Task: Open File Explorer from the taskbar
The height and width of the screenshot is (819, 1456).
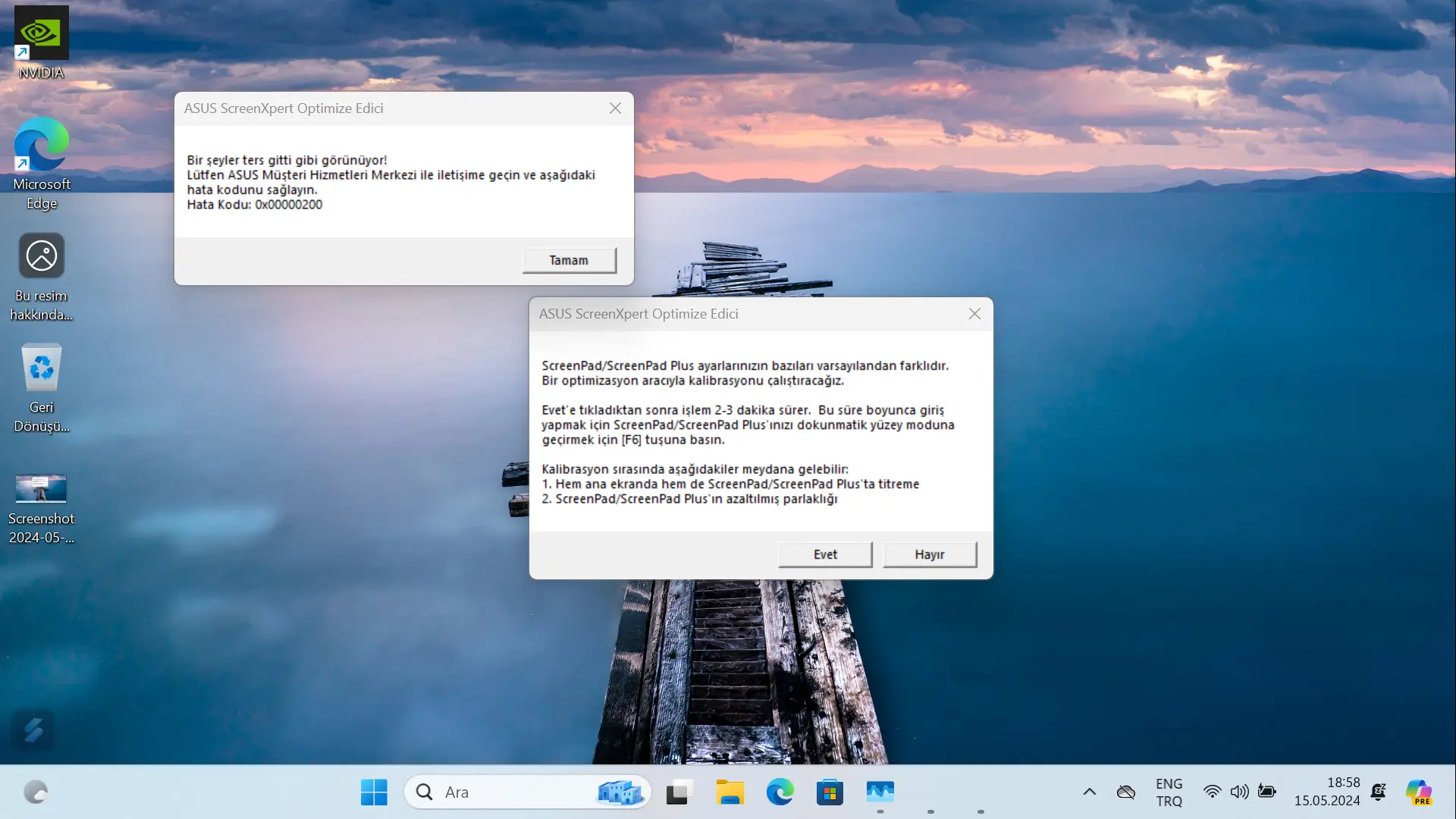Action: pyautogui.click(x=730, y=792)
